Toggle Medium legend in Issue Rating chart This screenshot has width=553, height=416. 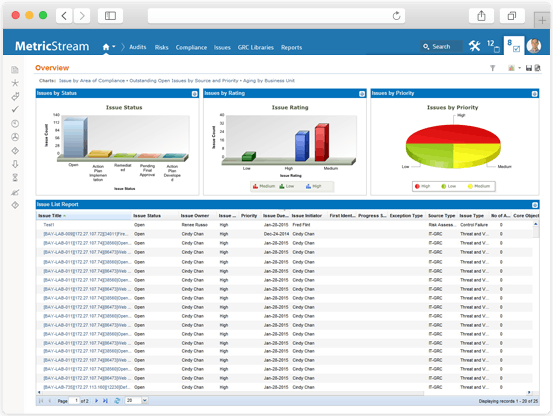click(264, 186)
